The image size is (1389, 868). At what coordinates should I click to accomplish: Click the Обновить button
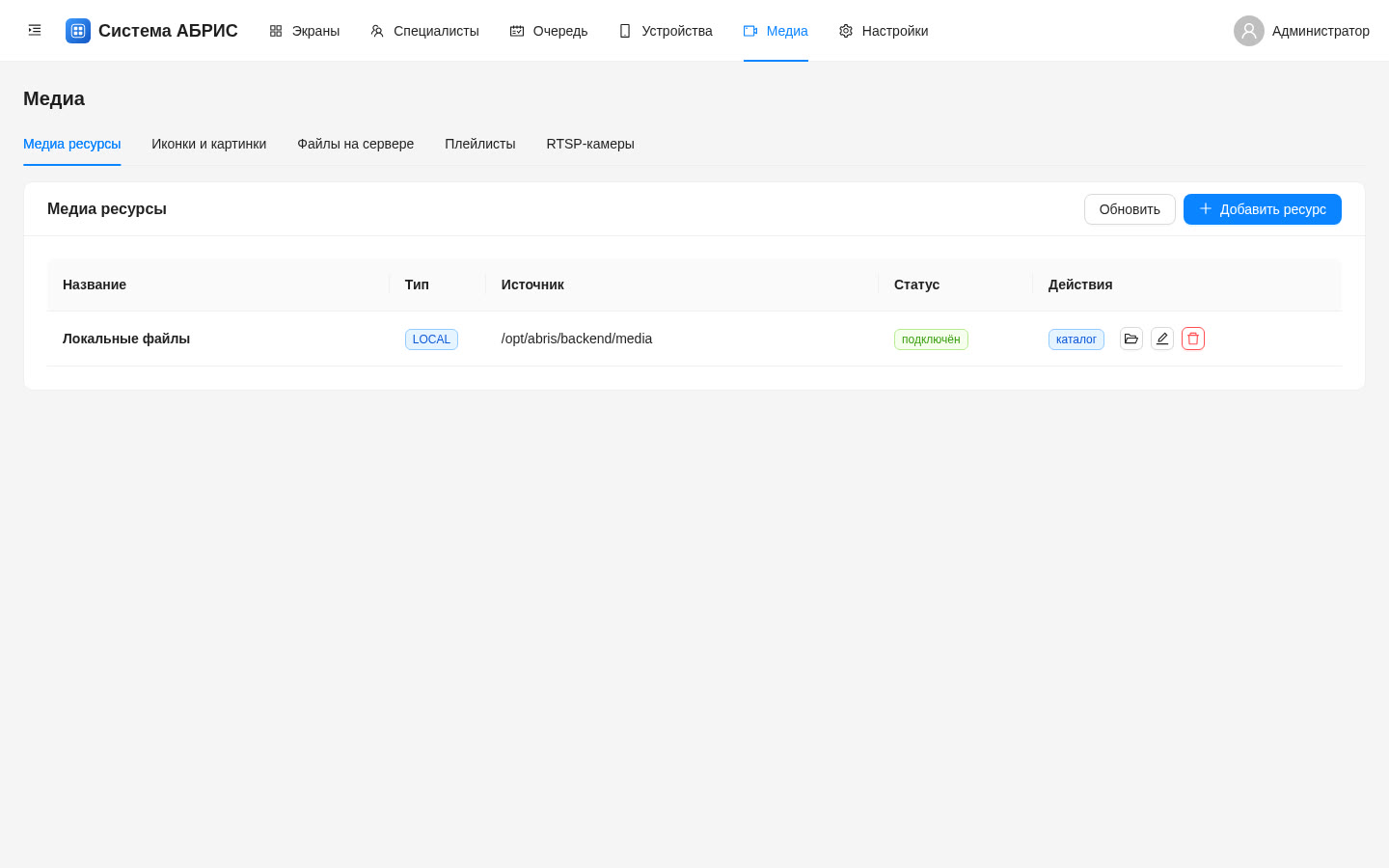point(1130,209)
